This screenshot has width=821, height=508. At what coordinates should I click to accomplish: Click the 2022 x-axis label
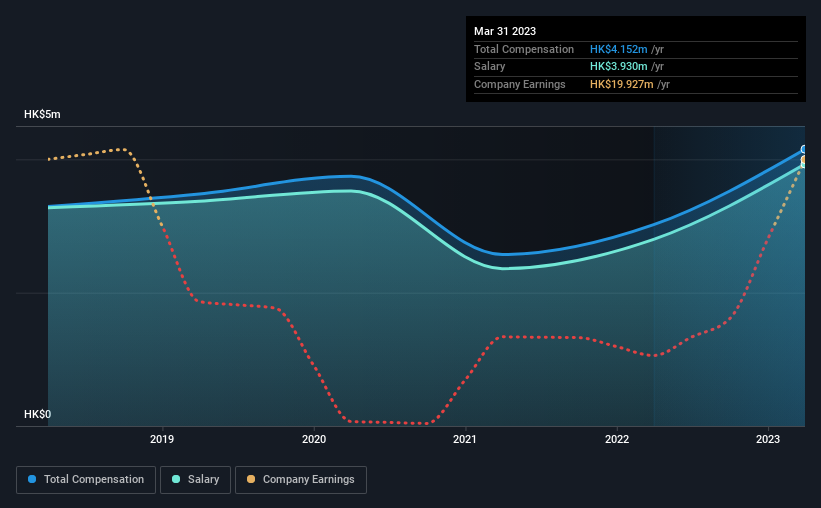click(617, 439)
